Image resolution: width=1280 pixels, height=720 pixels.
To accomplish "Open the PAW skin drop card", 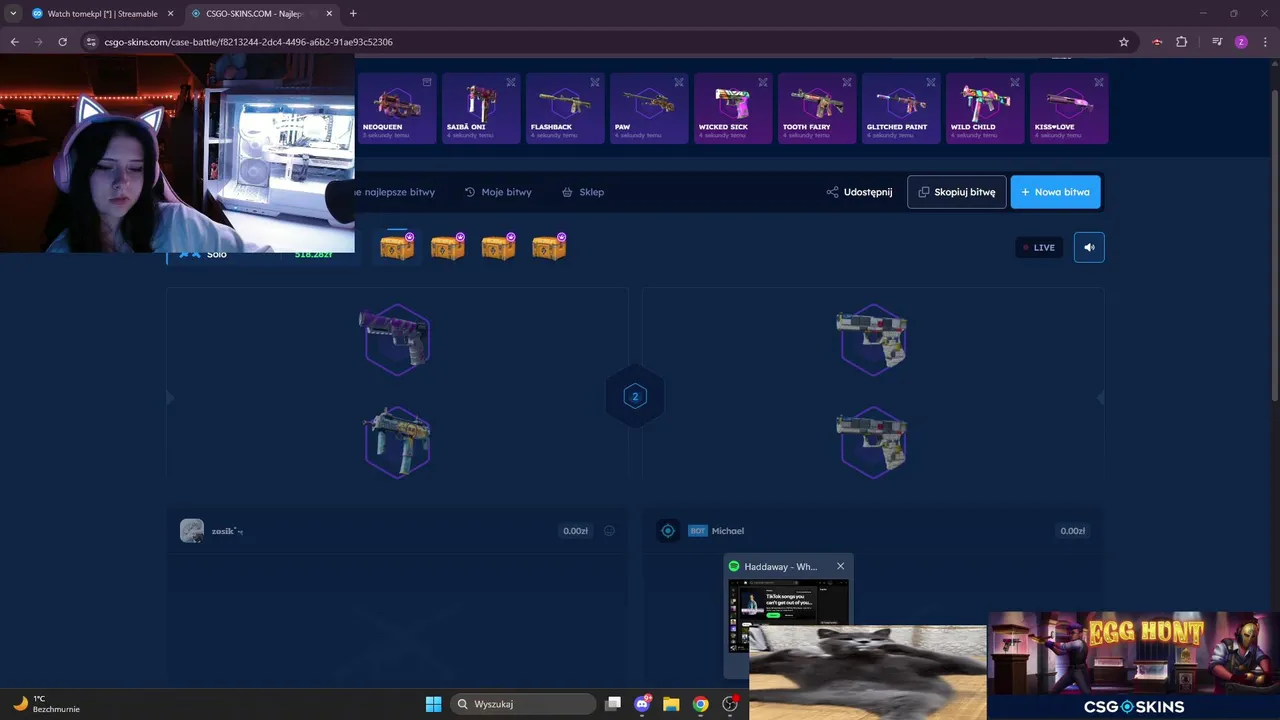I will point(649,108).
